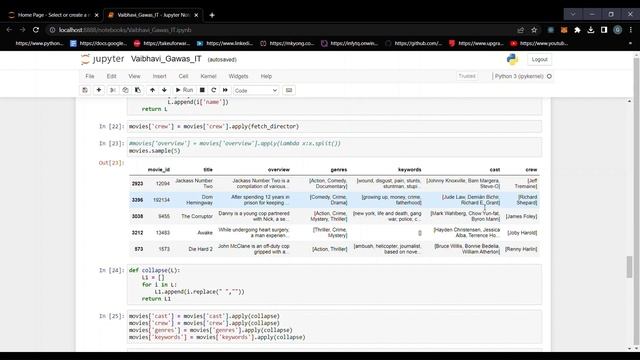Go forward in browser history
Viewport: 640px width, 360px height.
[22, 30]
